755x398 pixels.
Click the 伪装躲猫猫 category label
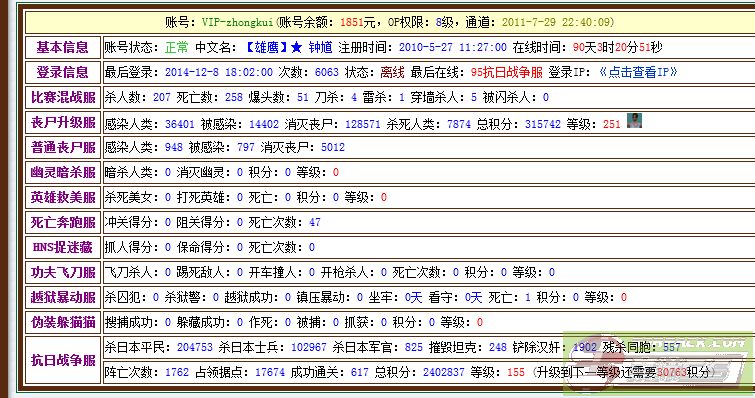(x=63, y=322)
